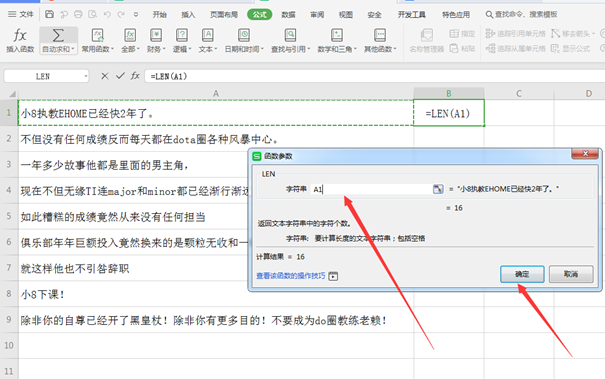Viewport: 605px width, 379px height.
Task: Expand the name box dropdown showing LEN
Action: click(86, 76)
